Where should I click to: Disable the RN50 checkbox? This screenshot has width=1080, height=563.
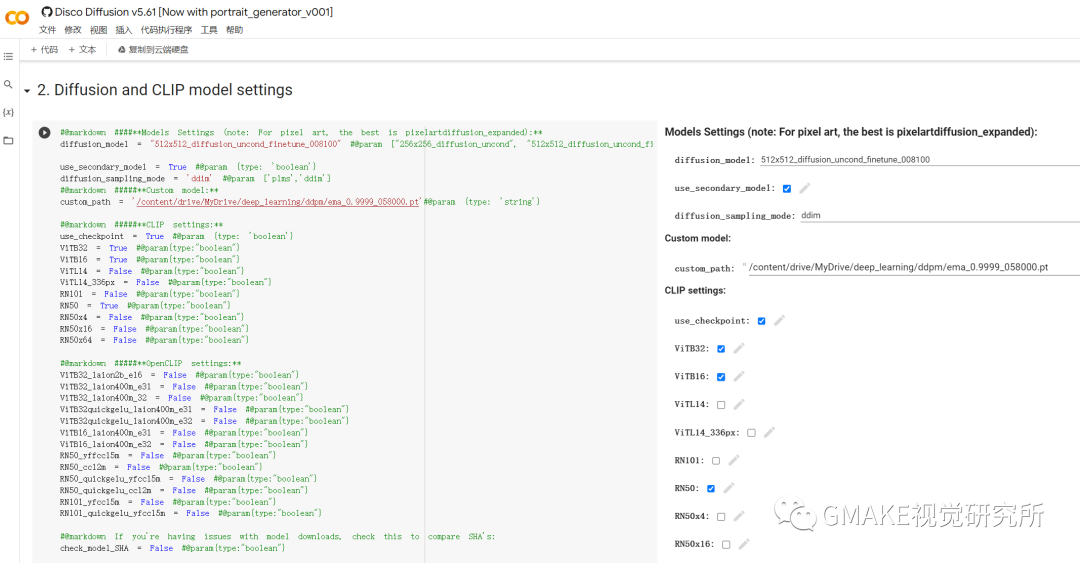tap(711, 489)
